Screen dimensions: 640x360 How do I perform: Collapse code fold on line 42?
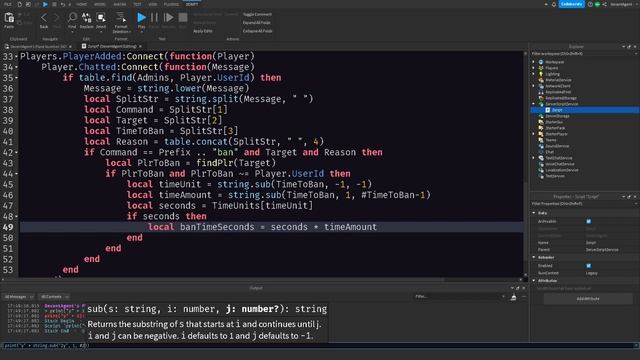pos(17,153)
